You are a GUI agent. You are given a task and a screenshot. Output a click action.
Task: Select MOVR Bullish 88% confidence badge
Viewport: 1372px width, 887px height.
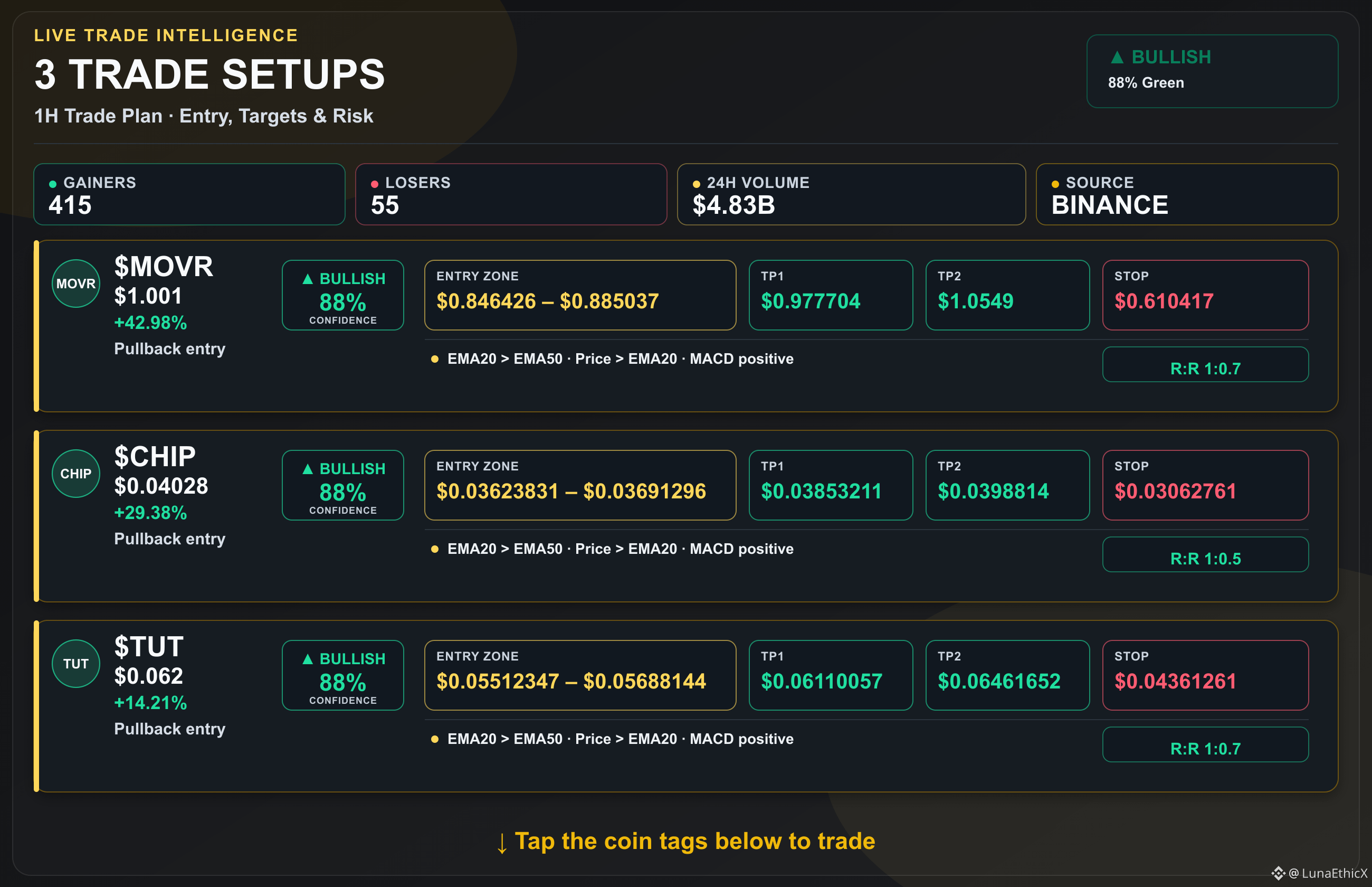tap(343, 295)
